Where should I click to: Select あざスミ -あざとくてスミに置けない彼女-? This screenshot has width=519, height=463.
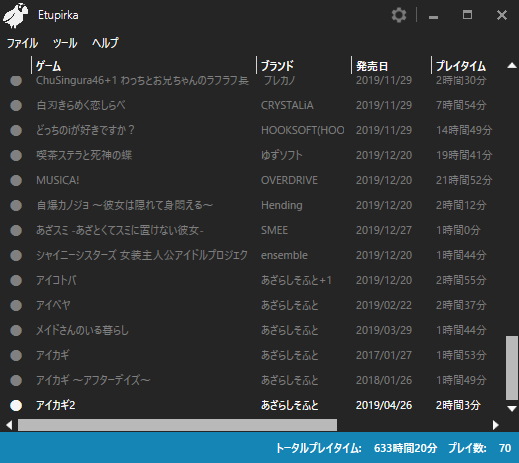click(x=120, y=230)
